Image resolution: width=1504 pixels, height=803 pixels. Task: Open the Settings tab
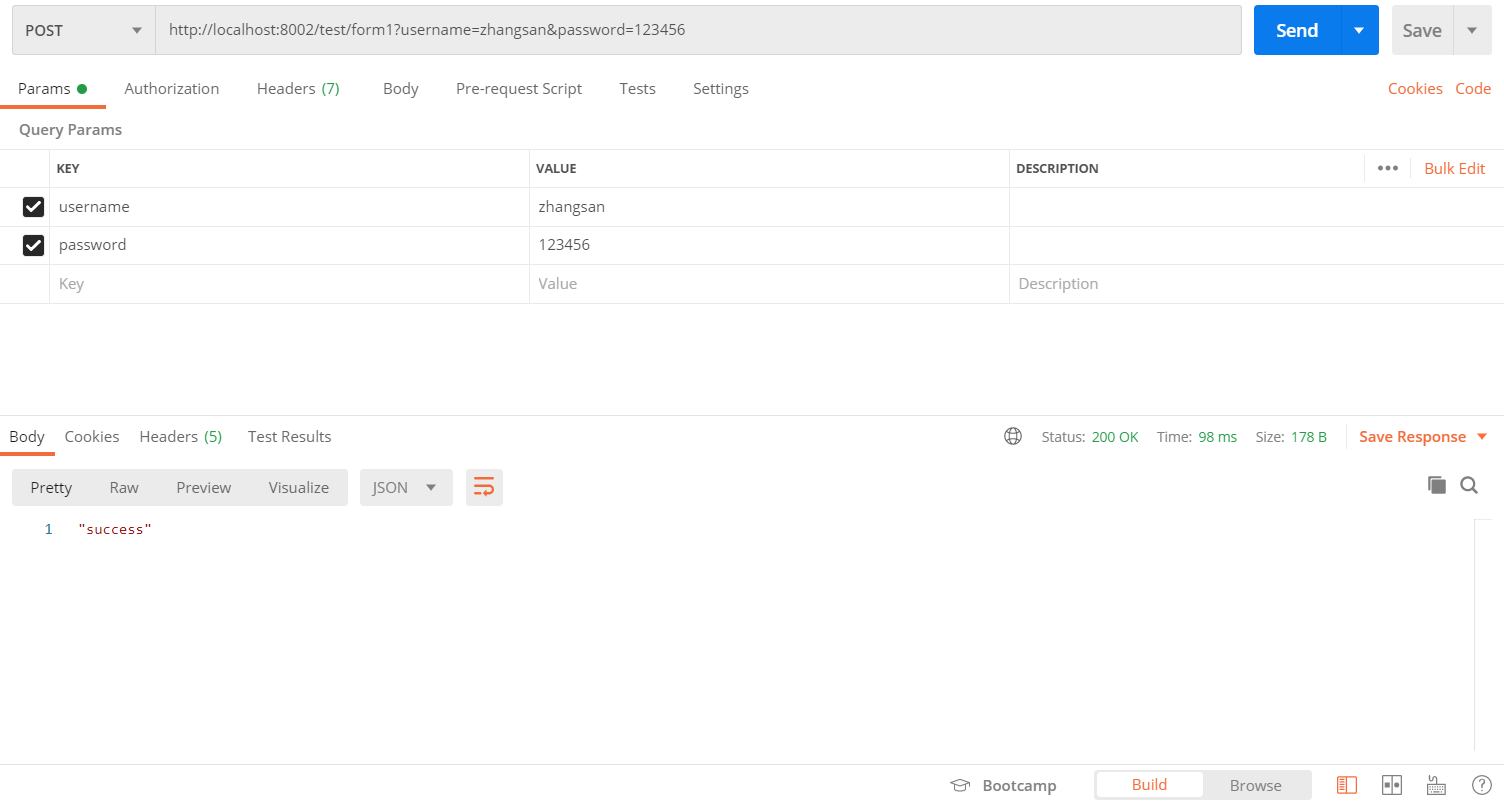(721, 88)
